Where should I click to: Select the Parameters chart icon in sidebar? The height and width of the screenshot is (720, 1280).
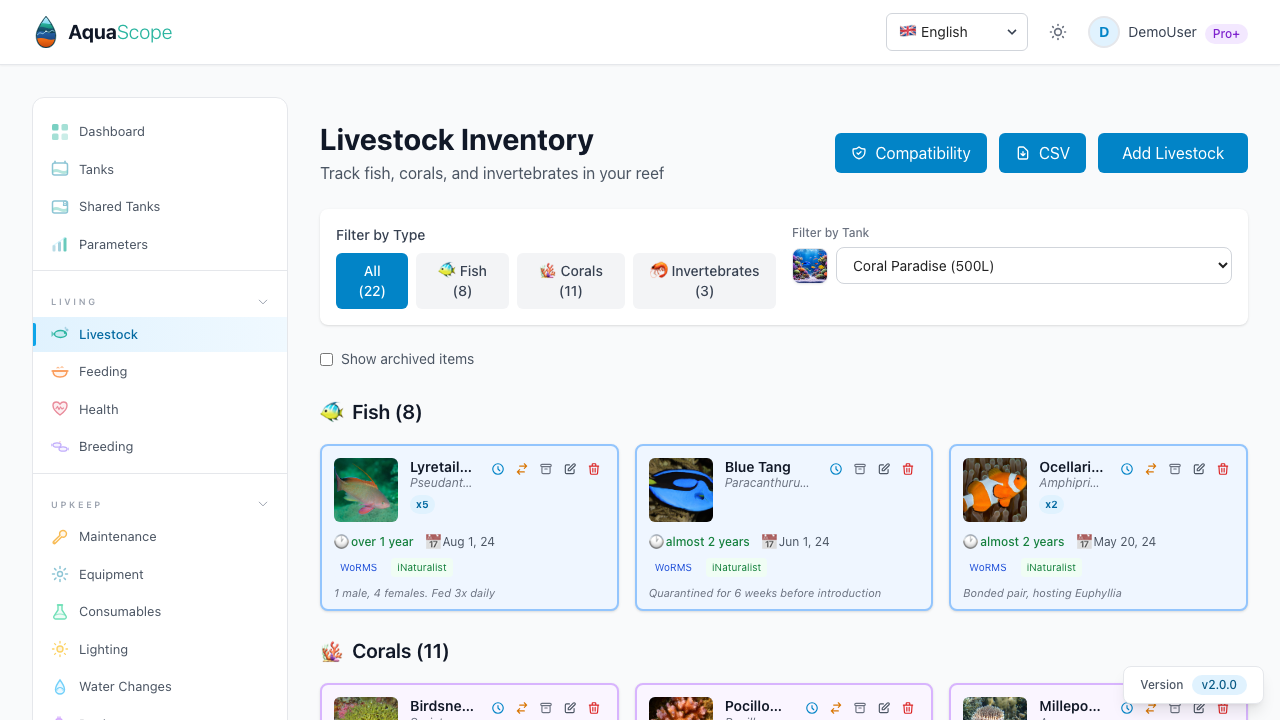point(61,244)
